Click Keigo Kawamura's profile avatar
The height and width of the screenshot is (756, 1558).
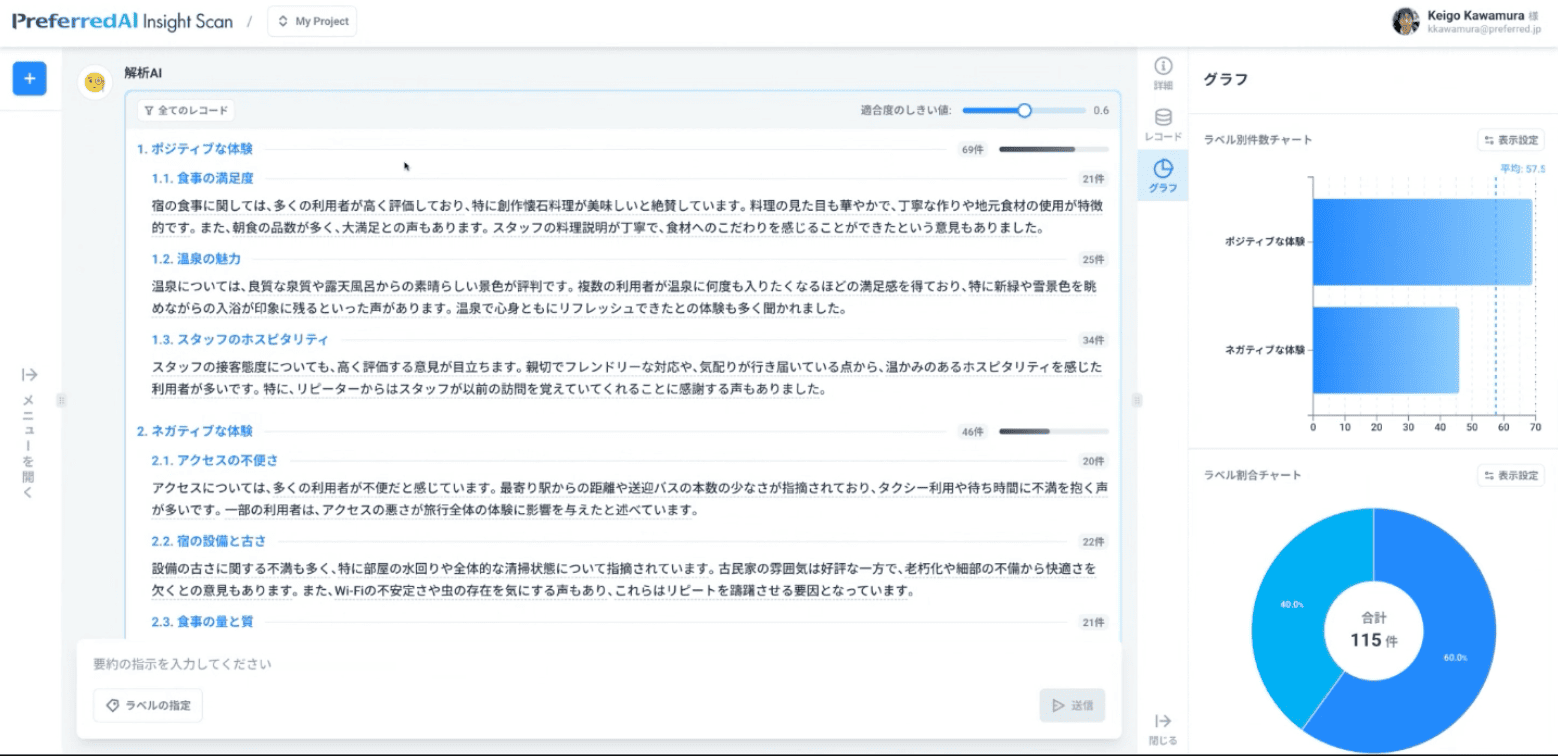click(1405, 21)
